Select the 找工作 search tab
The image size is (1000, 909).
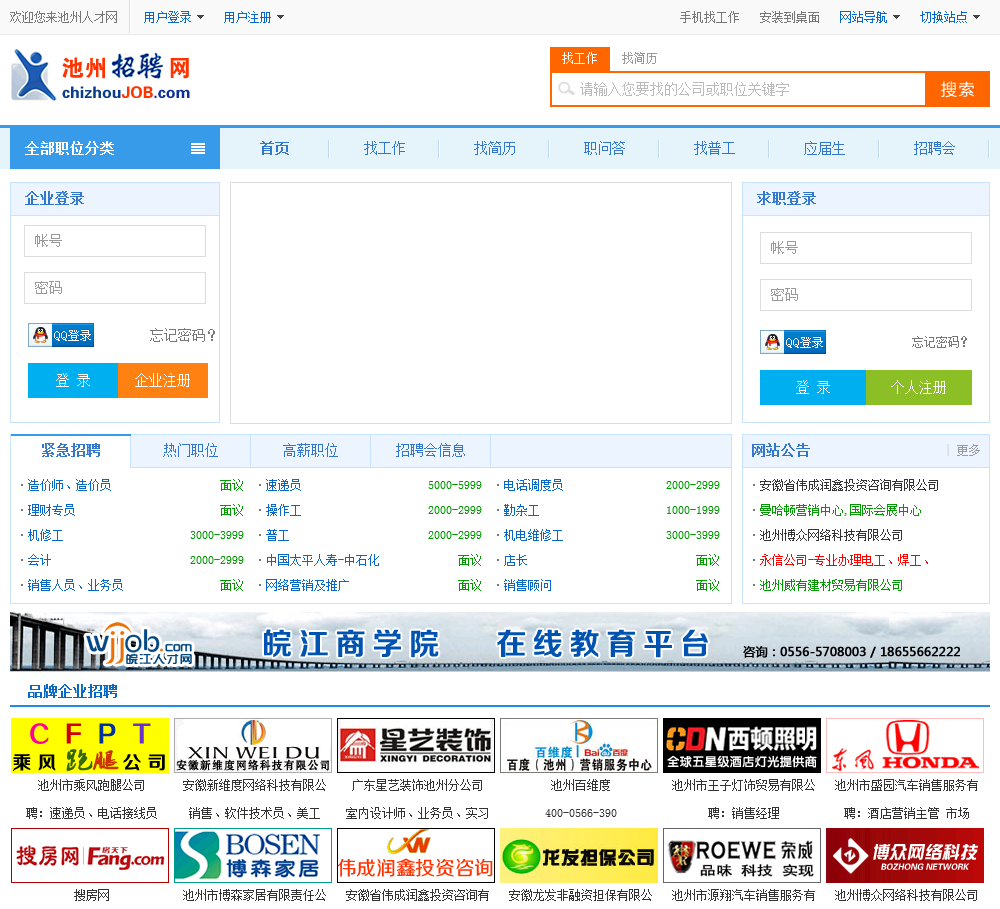[580, 59]
